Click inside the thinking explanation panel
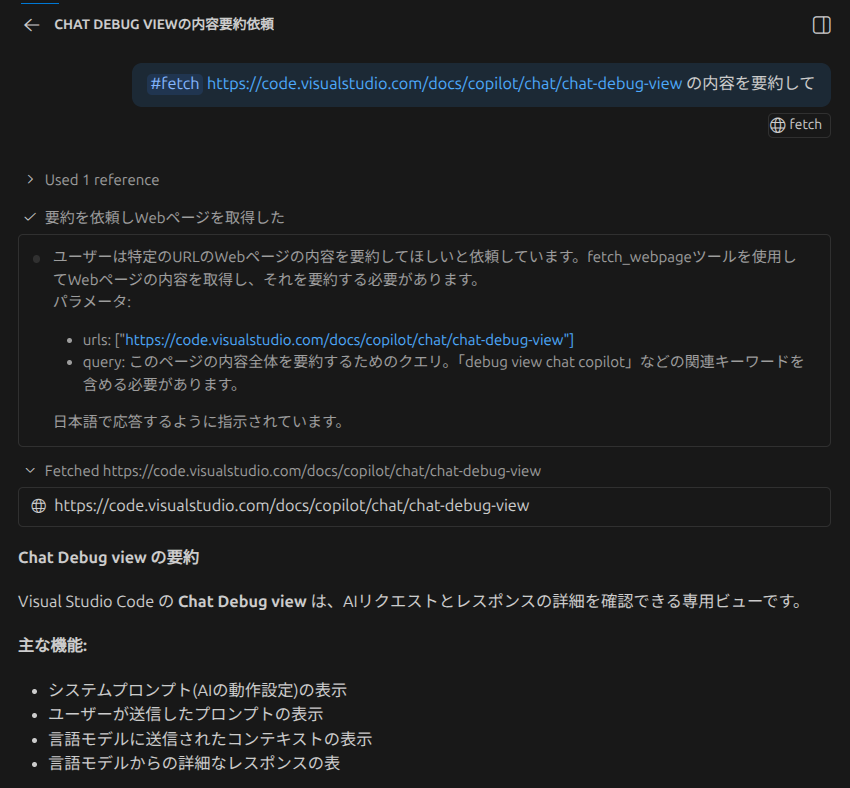850x788 pixels. coord(424,340)
